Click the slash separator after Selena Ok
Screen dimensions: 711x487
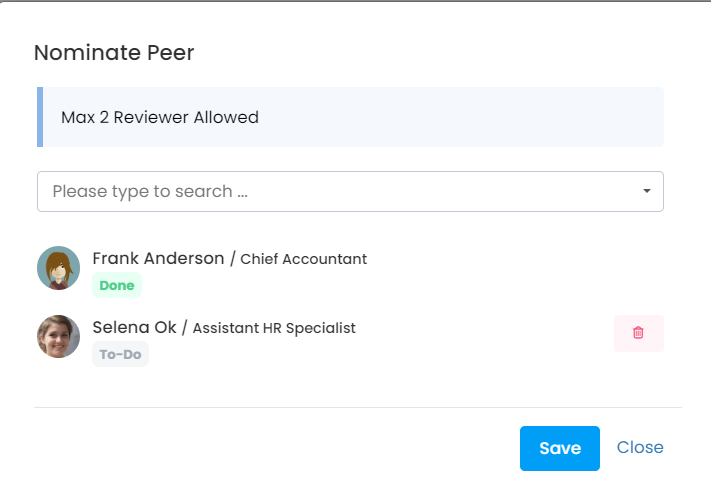pos(185,328)
